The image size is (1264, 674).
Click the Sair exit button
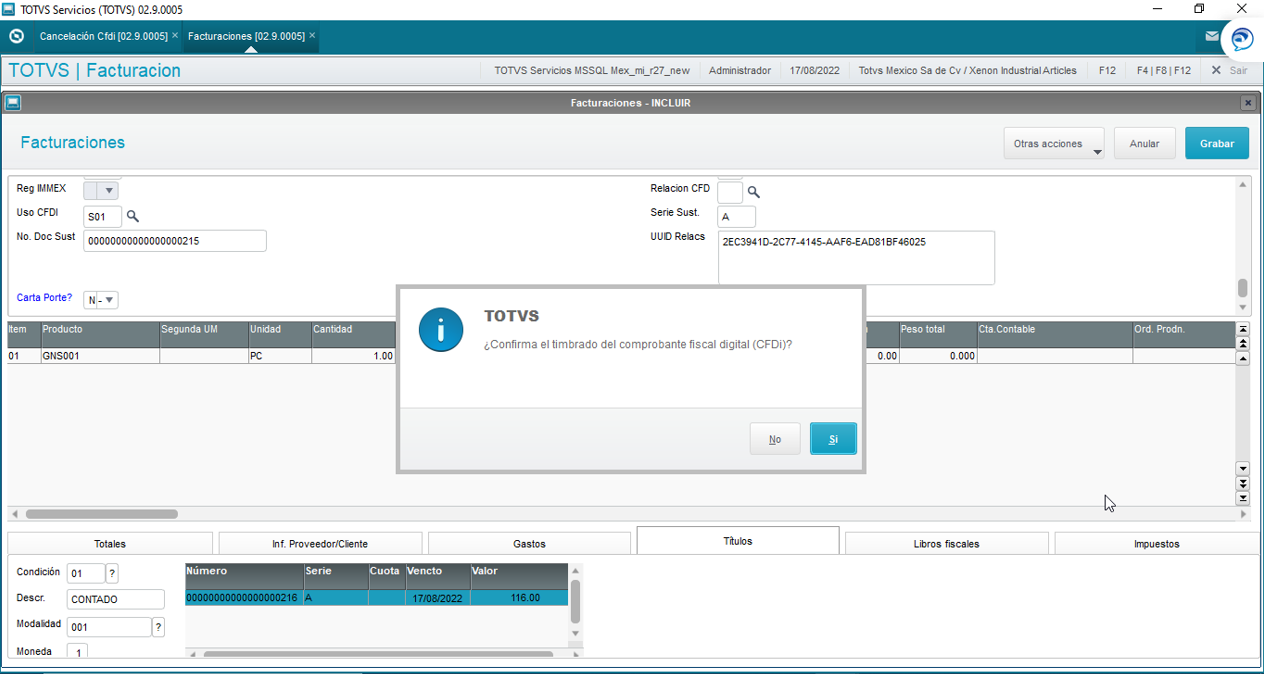tap(1229, 71)
